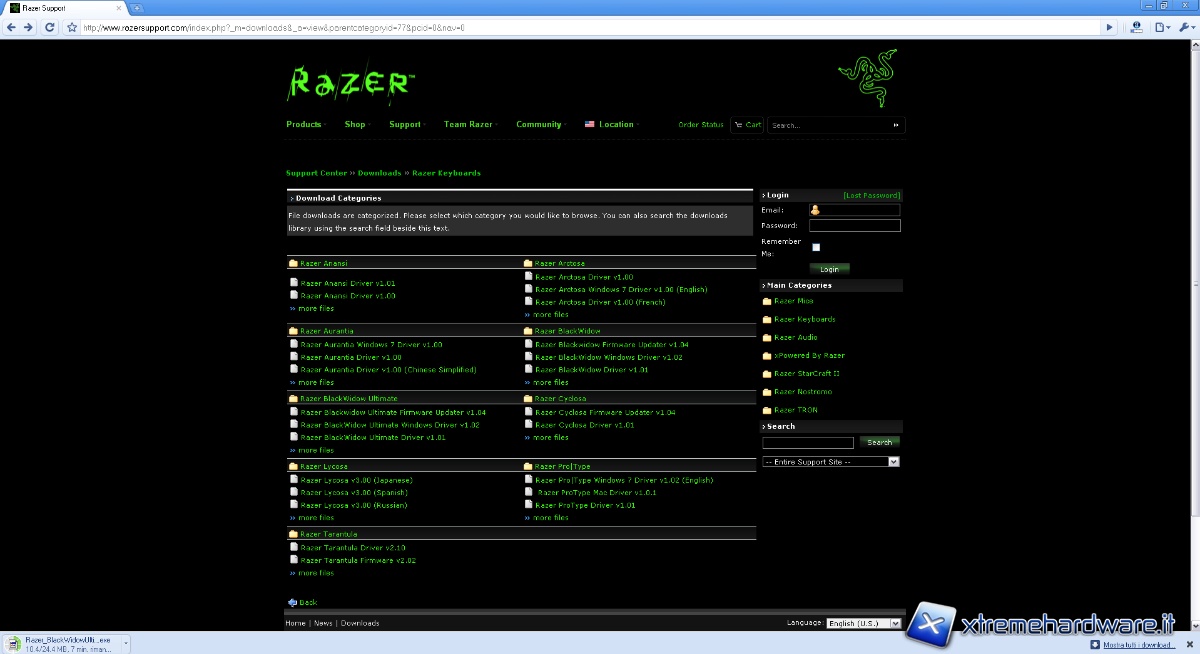Open the Razer BlackWidow folder icon

pos(528,331)
